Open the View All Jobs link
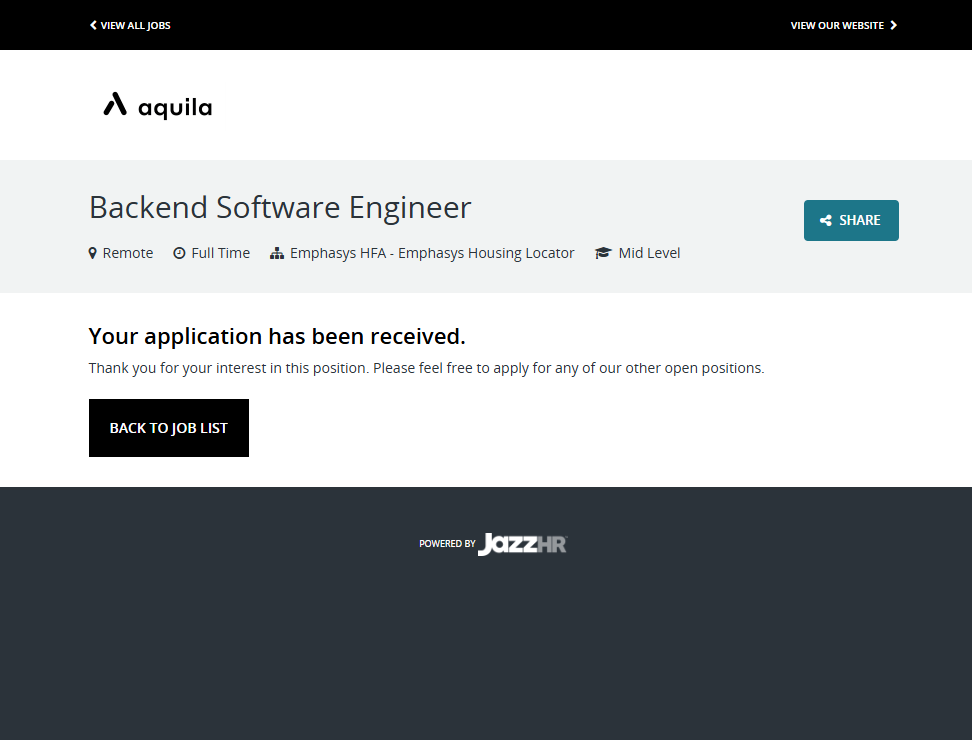The image size is (972, 740). (135, 25)
